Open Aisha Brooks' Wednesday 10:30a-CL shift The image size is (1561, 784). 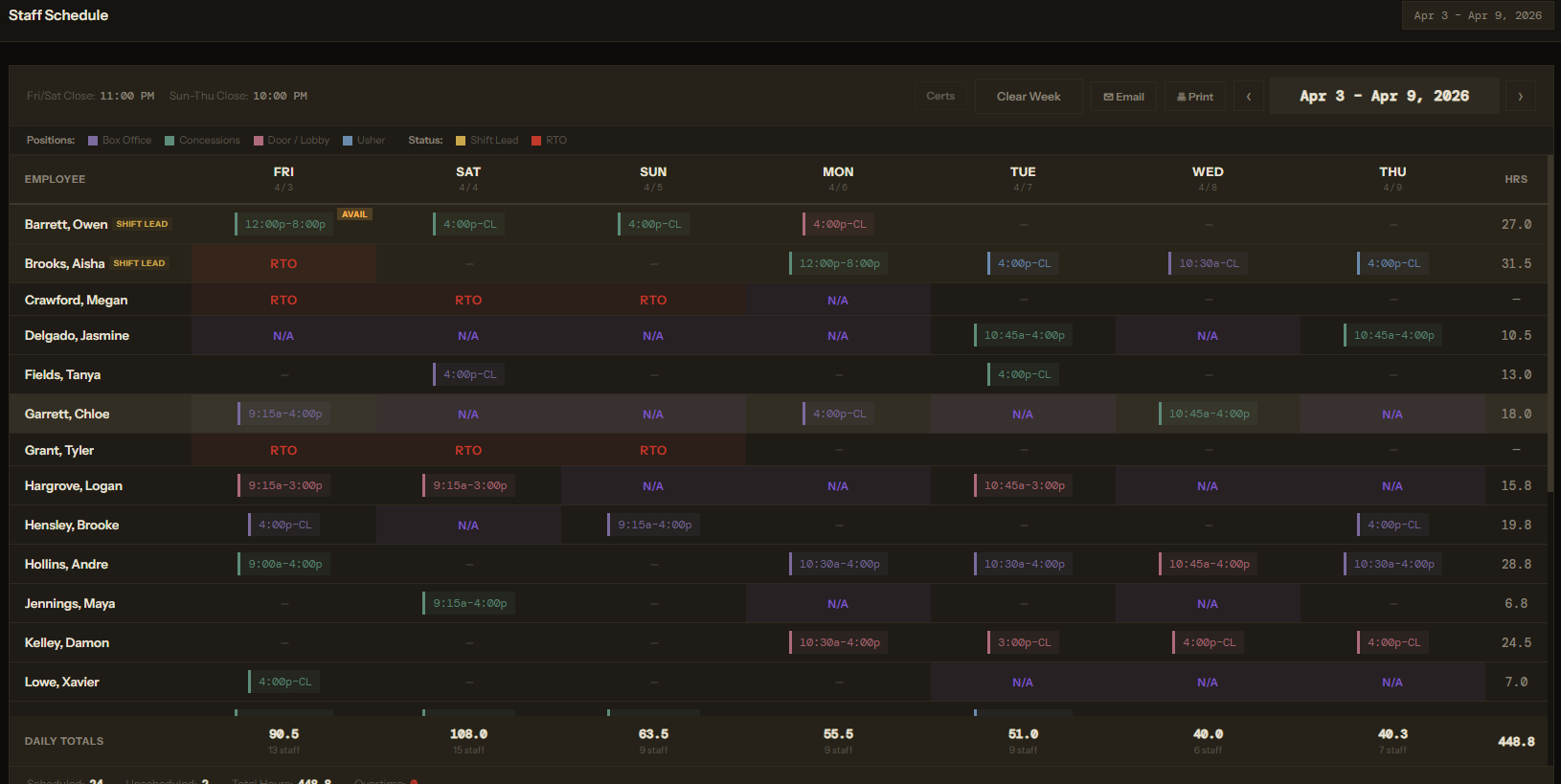coord(1208,263)
